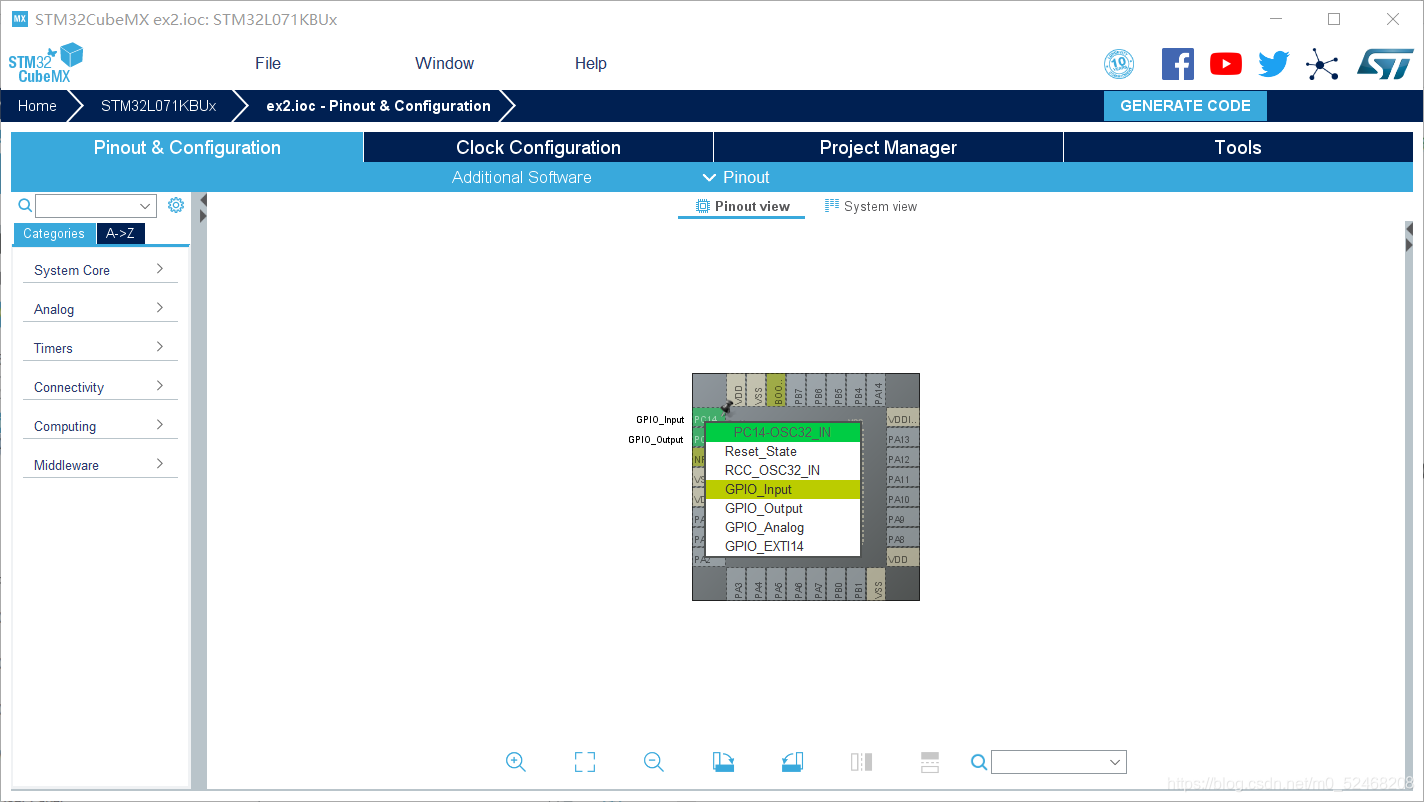The width and height of the screenshot is (1424, 802).
Task: Click the 10 years anniversary badge
Action: pos(1119,64)
